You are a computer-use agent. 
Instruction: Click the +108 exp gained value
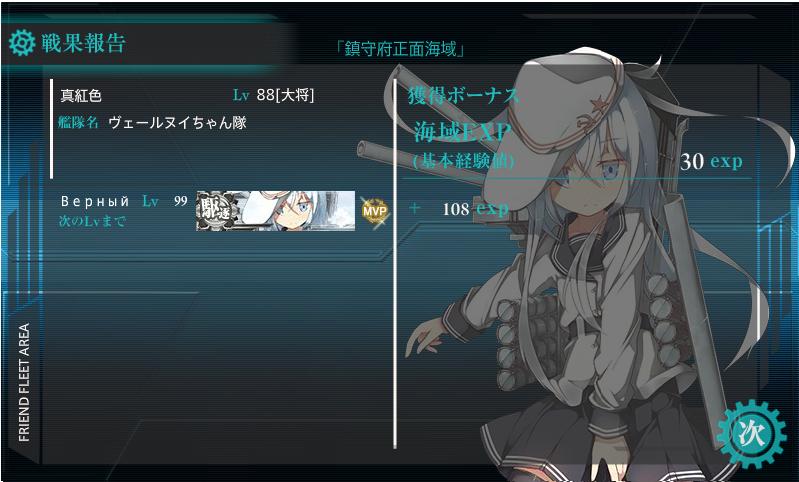[460, 208]
